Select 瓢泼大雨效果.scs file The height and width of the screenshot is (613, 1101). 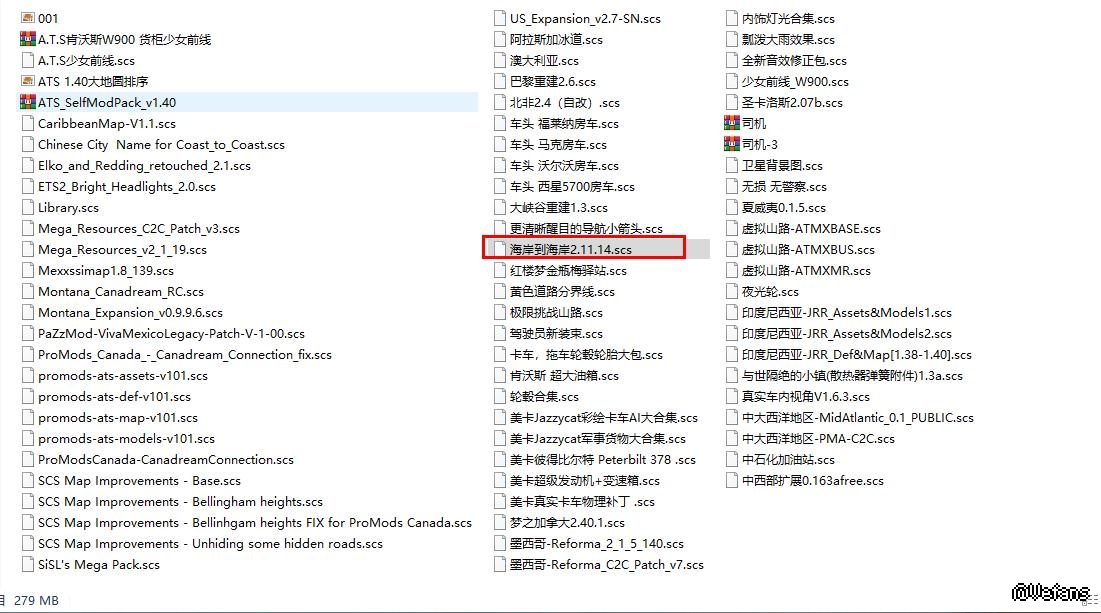point(788,39)
